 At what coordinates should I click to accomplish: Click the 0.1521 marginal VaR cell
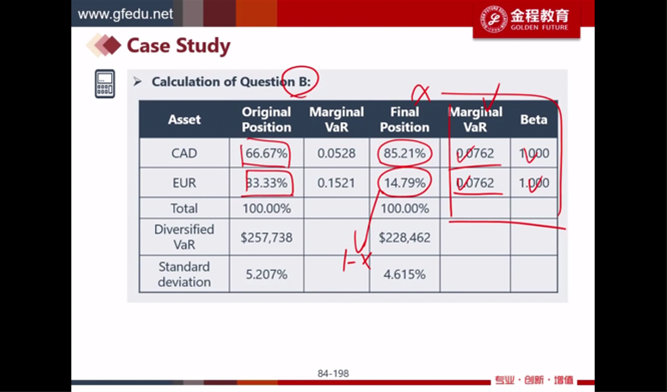coord(336,183)
